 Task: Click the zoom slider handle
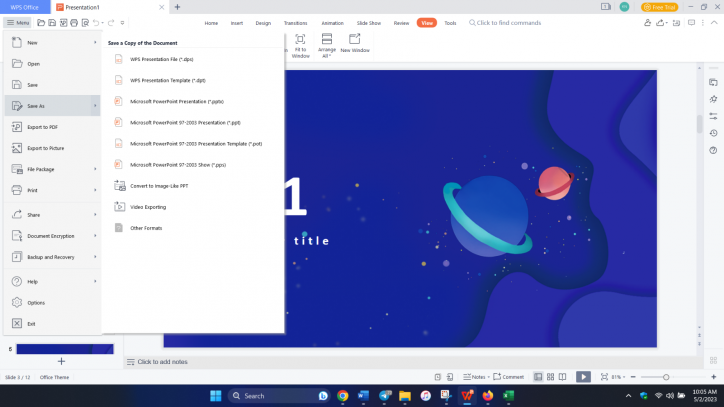pyautogui.click(x=666, y=377)
